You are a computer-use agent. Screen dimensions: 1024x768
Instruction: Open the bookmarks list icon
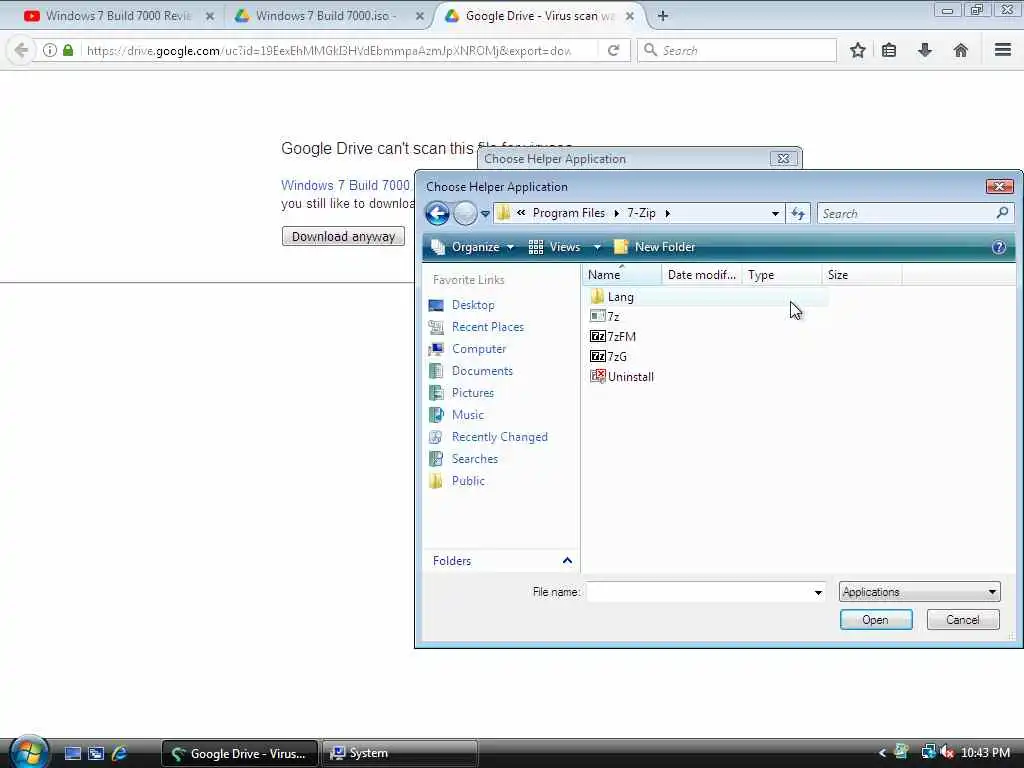tap(889, 50)
